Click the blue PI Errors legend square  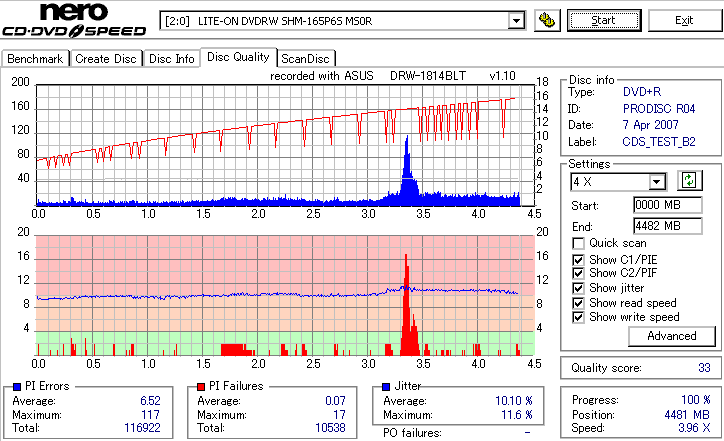click(17, 387)
